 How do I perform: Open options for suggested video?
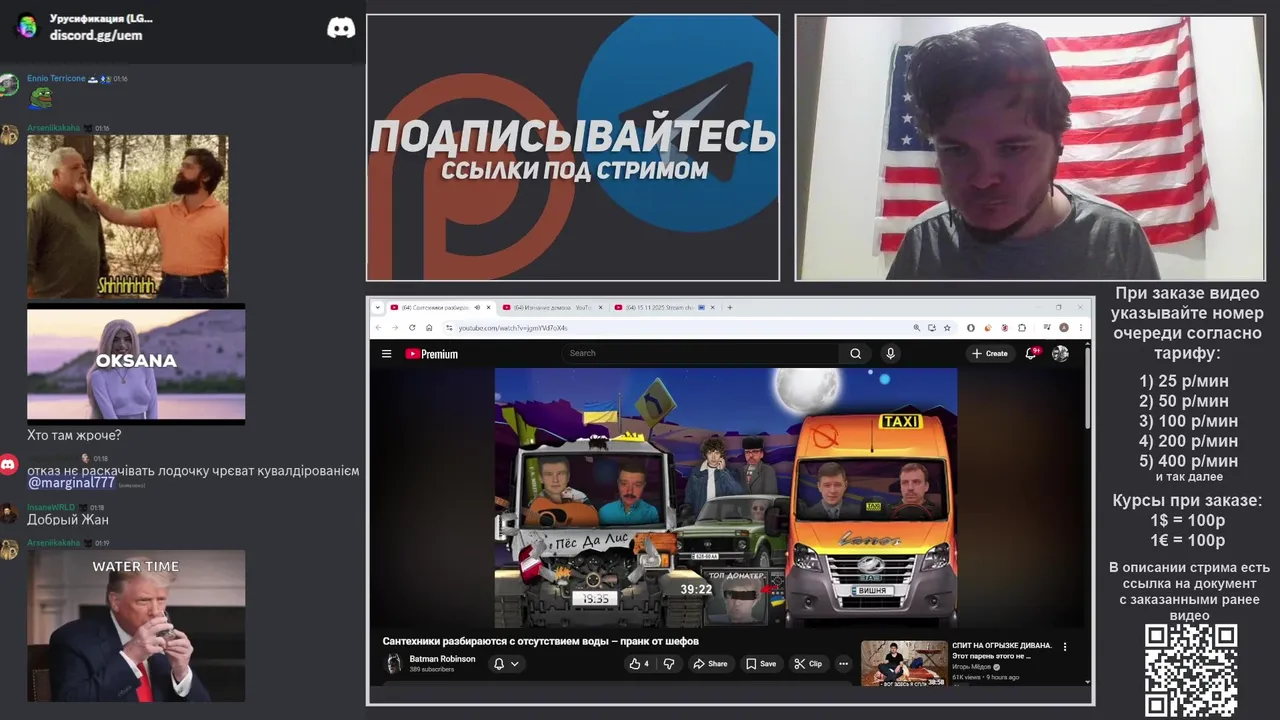(1065, 647)
